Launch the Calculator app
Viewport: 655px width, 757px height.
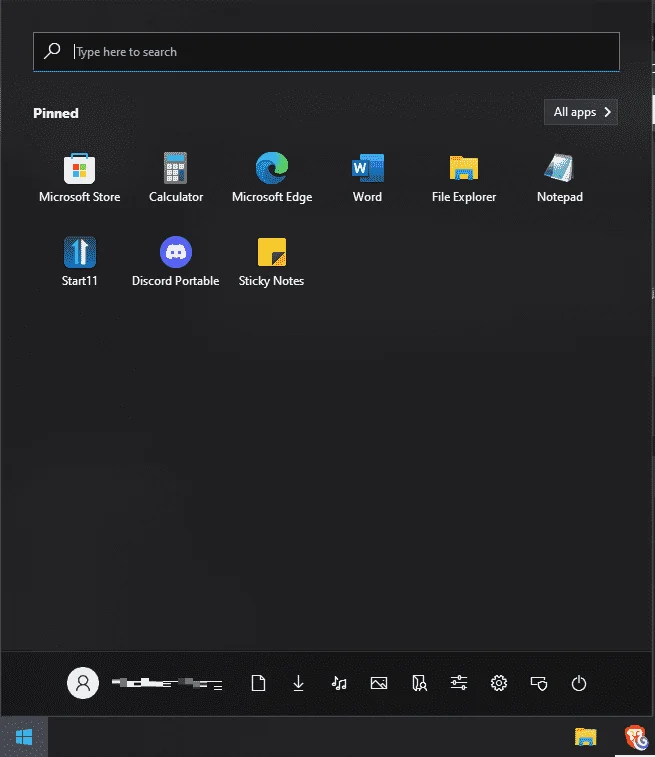tap(176, 178)
